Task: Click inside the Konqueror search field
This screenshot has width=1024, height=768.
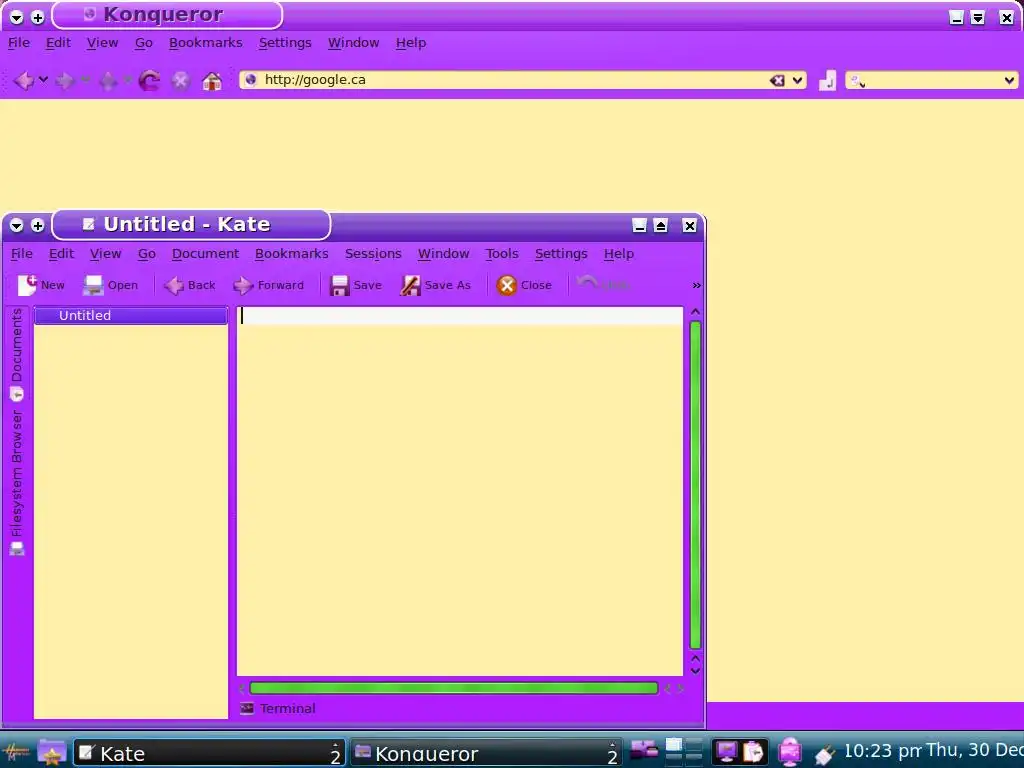Action: coord(934,80)
